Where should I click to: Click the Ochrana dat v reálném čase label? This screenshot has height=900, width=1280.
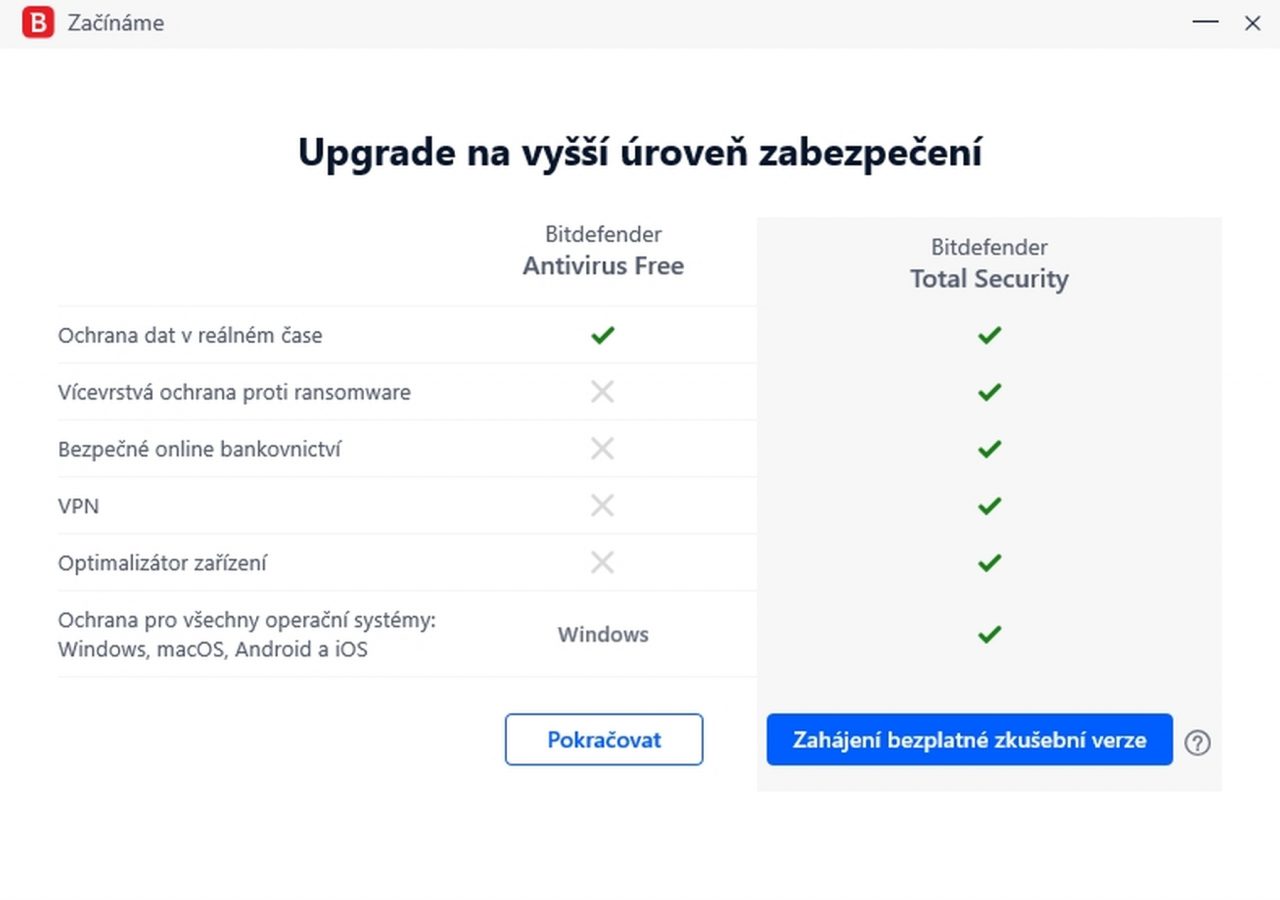190,336
